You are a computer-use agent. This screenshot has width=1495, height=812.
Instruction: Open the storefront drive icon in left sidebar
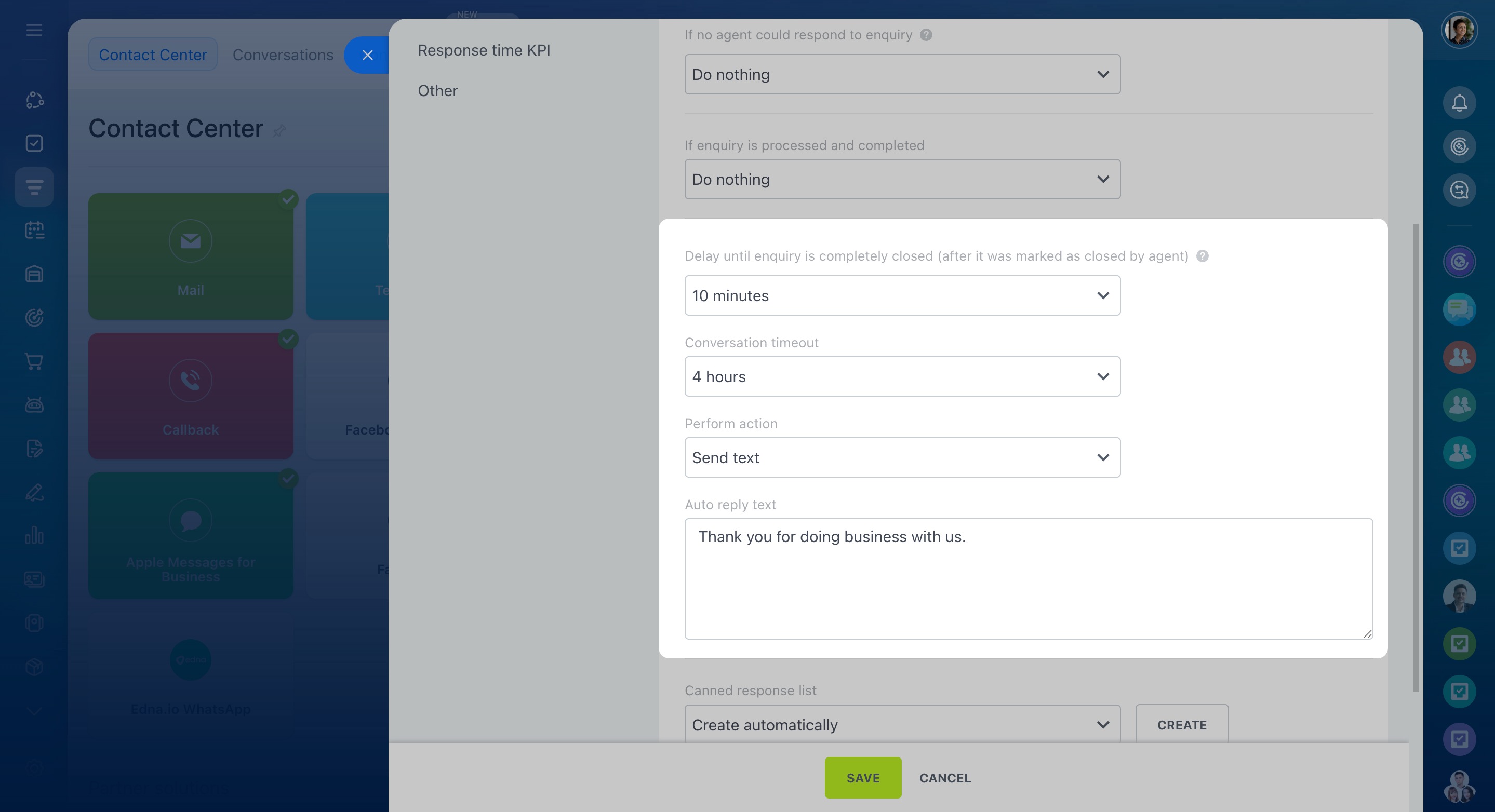tap(34, 274)
